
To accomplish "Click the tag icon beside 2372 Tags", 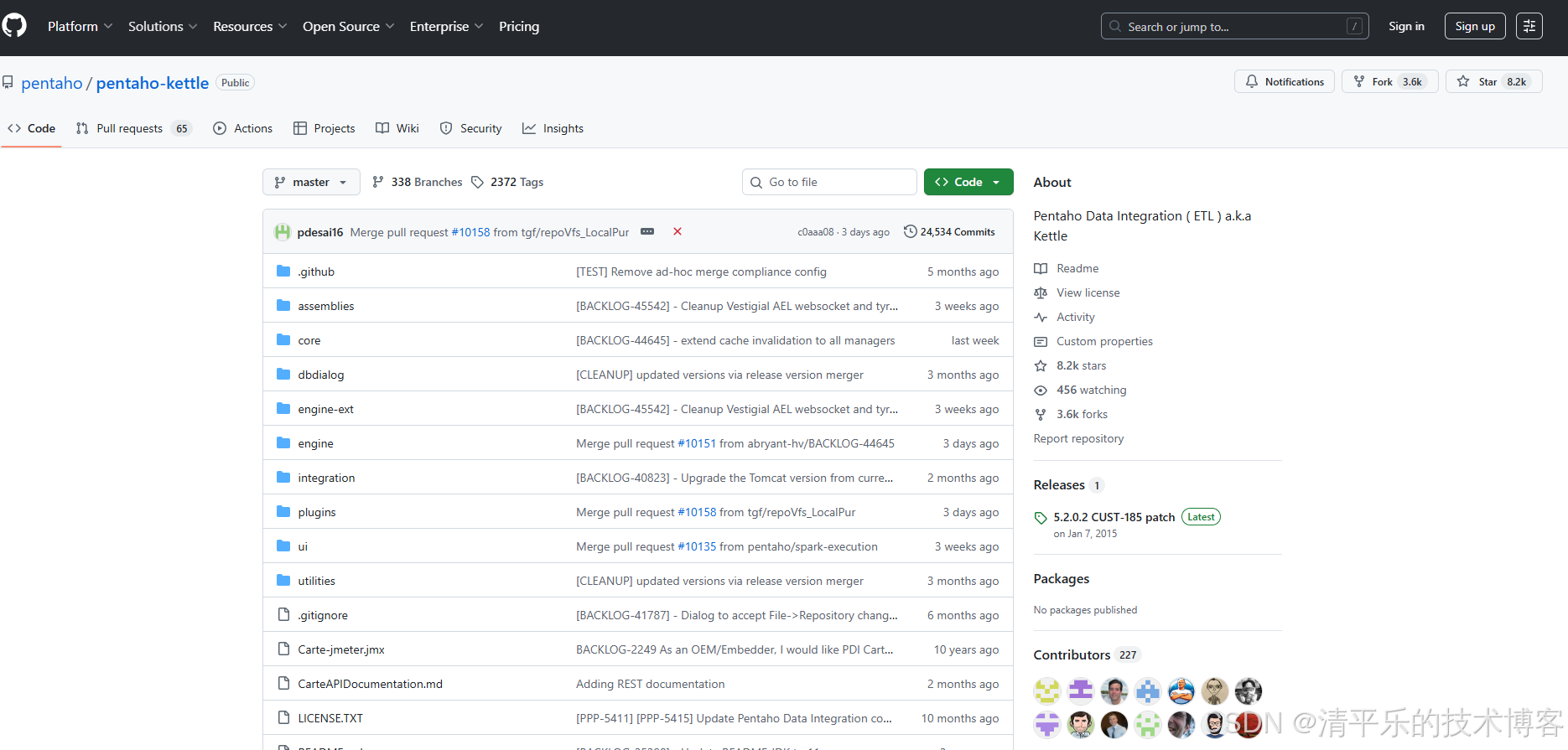I will coord(478,182).
